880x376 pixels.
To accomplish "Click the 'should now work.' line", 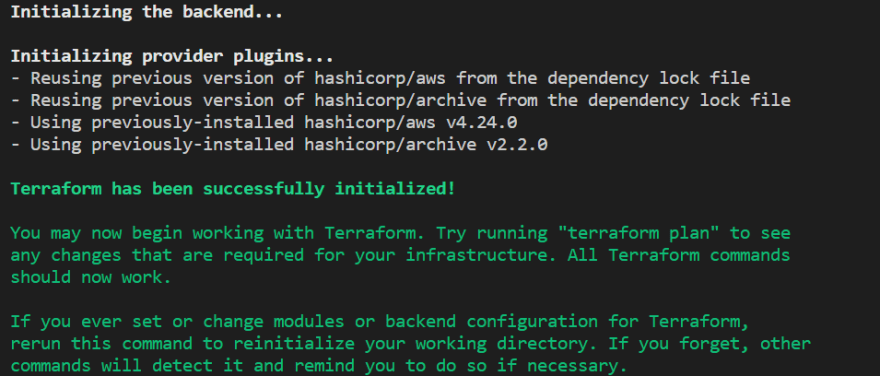I will (91, 277).
